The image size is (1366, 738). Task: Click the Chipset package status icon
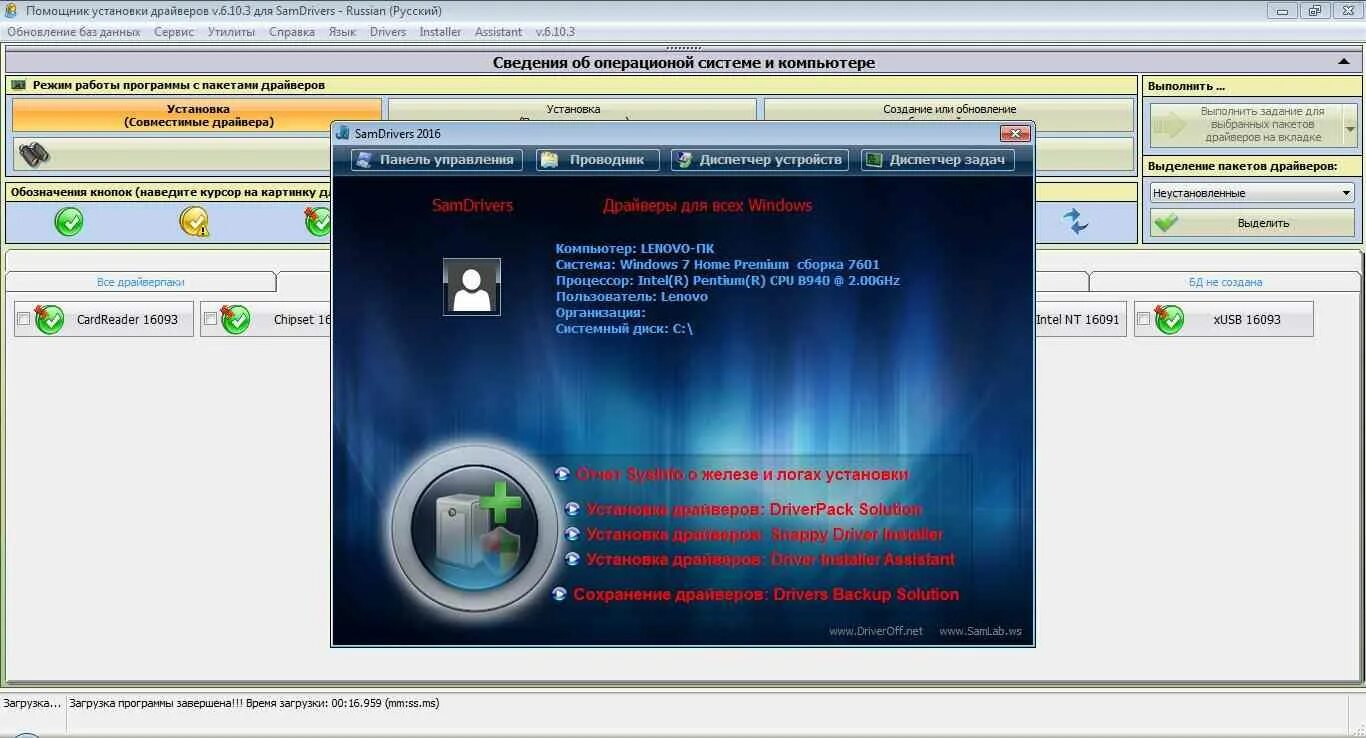(235, 319)
